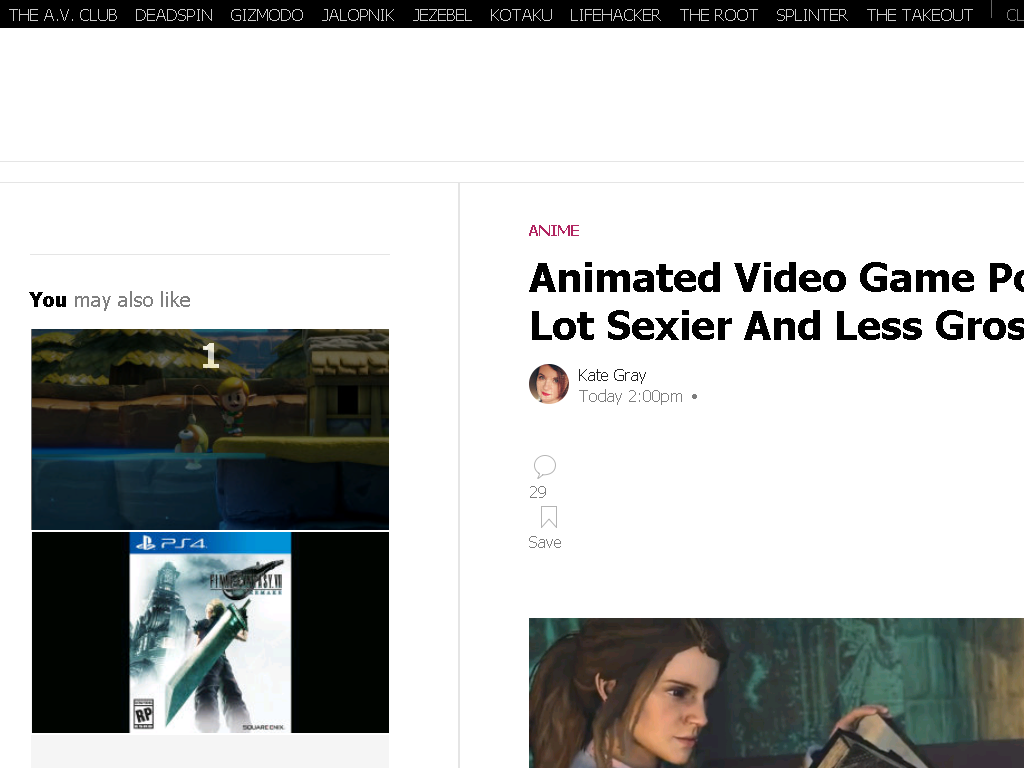Screen dimensions: 1024x768
Task: Go to The A.V. Club site
Action: pyautogui.click(x=63, y=14)
